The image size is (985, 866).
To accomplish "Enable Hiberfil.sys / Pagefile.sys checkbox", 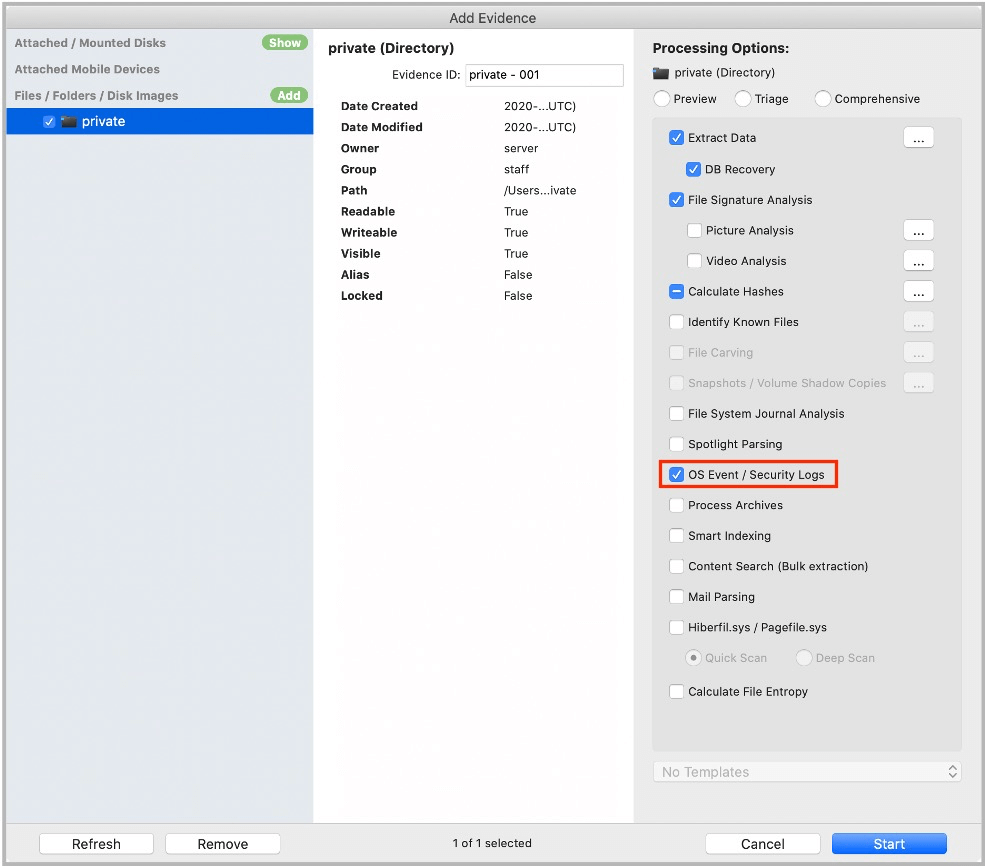I will pyautogui.click(x=676, y=627).
